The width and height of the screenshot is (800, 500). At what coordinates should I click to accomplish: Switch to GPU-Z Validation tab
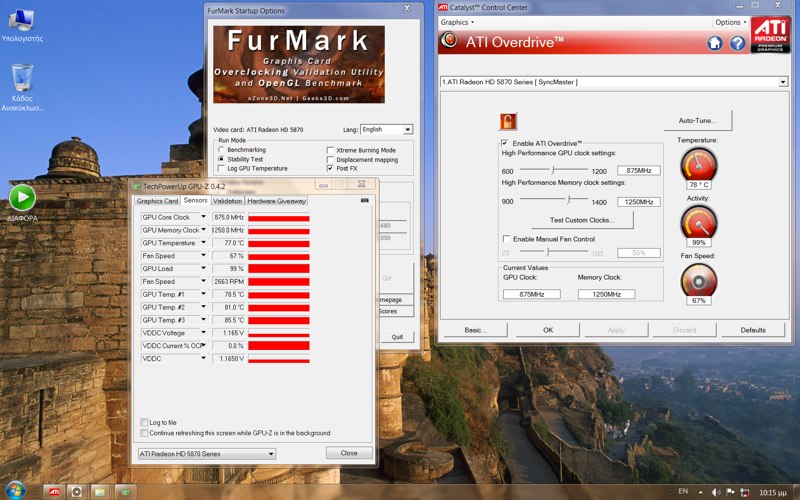click(228, 201)
